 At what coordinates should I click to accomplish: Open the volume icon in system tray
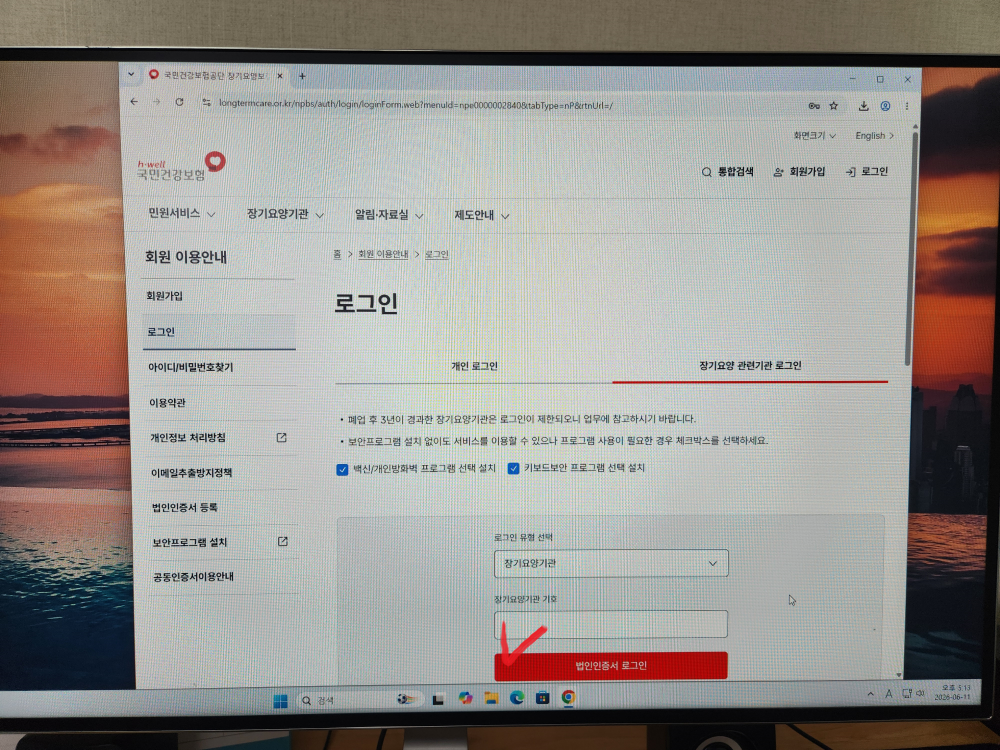point(920,693)
